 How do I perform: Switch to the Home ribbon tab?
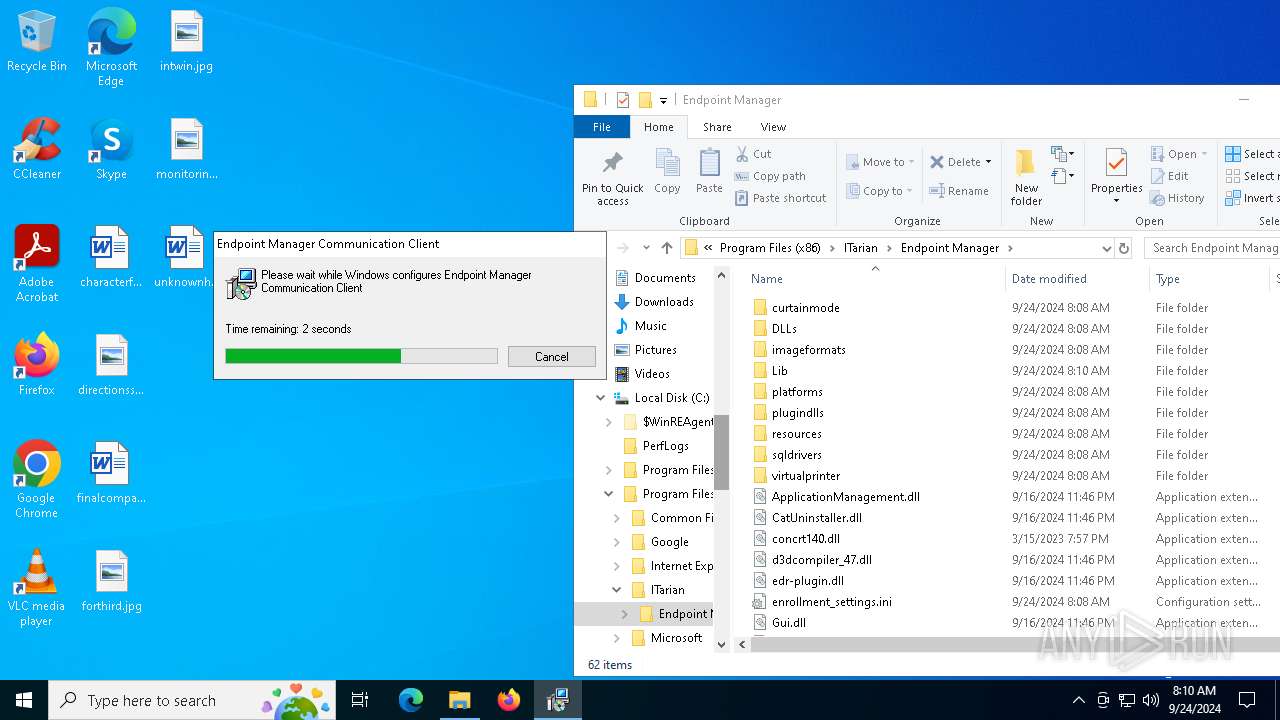pyautogui.click(x=659, y=127)
